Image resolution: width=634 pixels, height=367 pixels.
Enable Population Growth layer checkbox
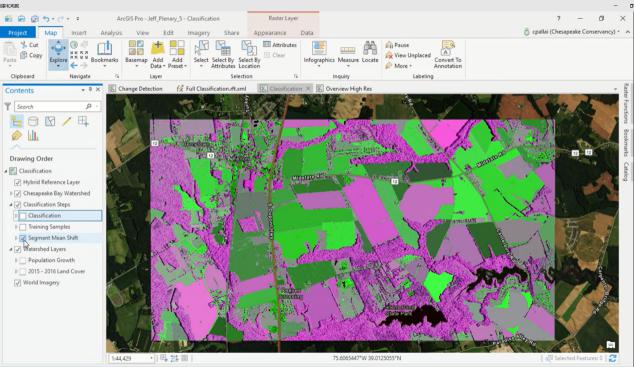pos(23,260)
